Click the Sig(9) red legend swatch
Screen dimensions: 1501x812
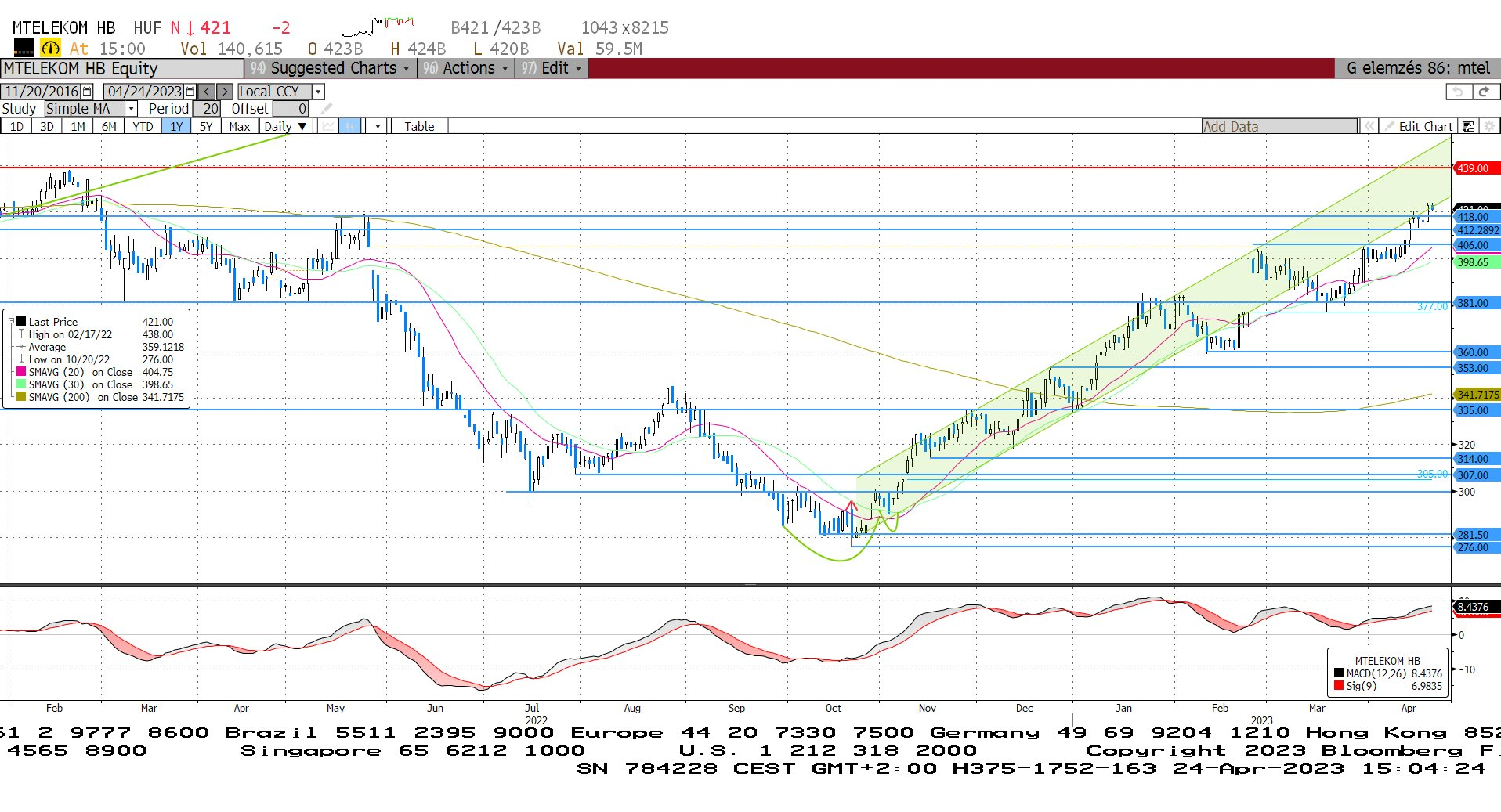1338,686
